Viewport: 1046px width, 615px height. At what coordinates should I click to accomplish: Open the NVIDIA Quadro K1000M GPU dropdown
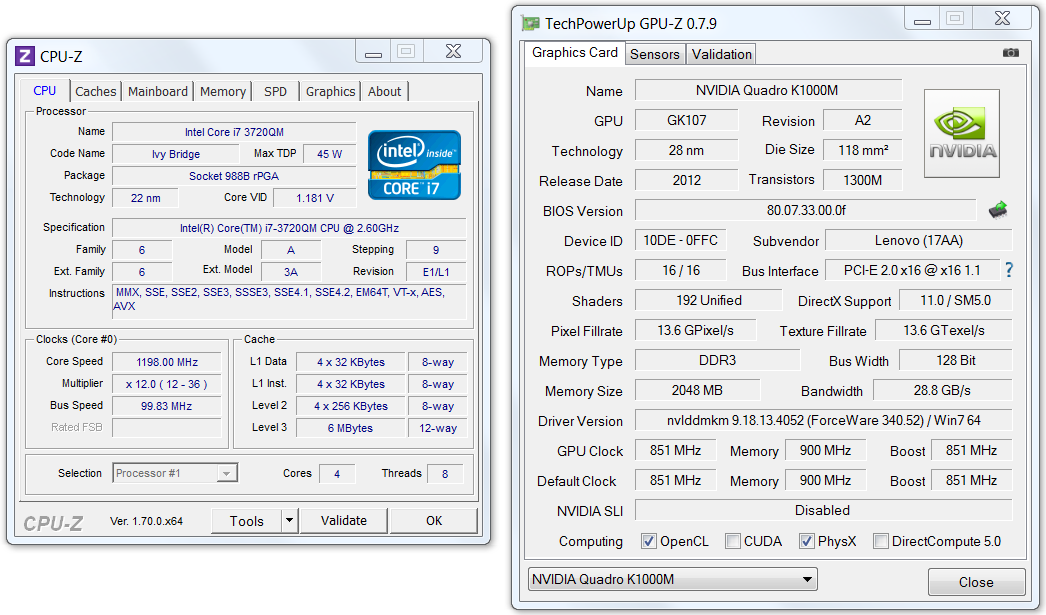[x=672, y=579]
